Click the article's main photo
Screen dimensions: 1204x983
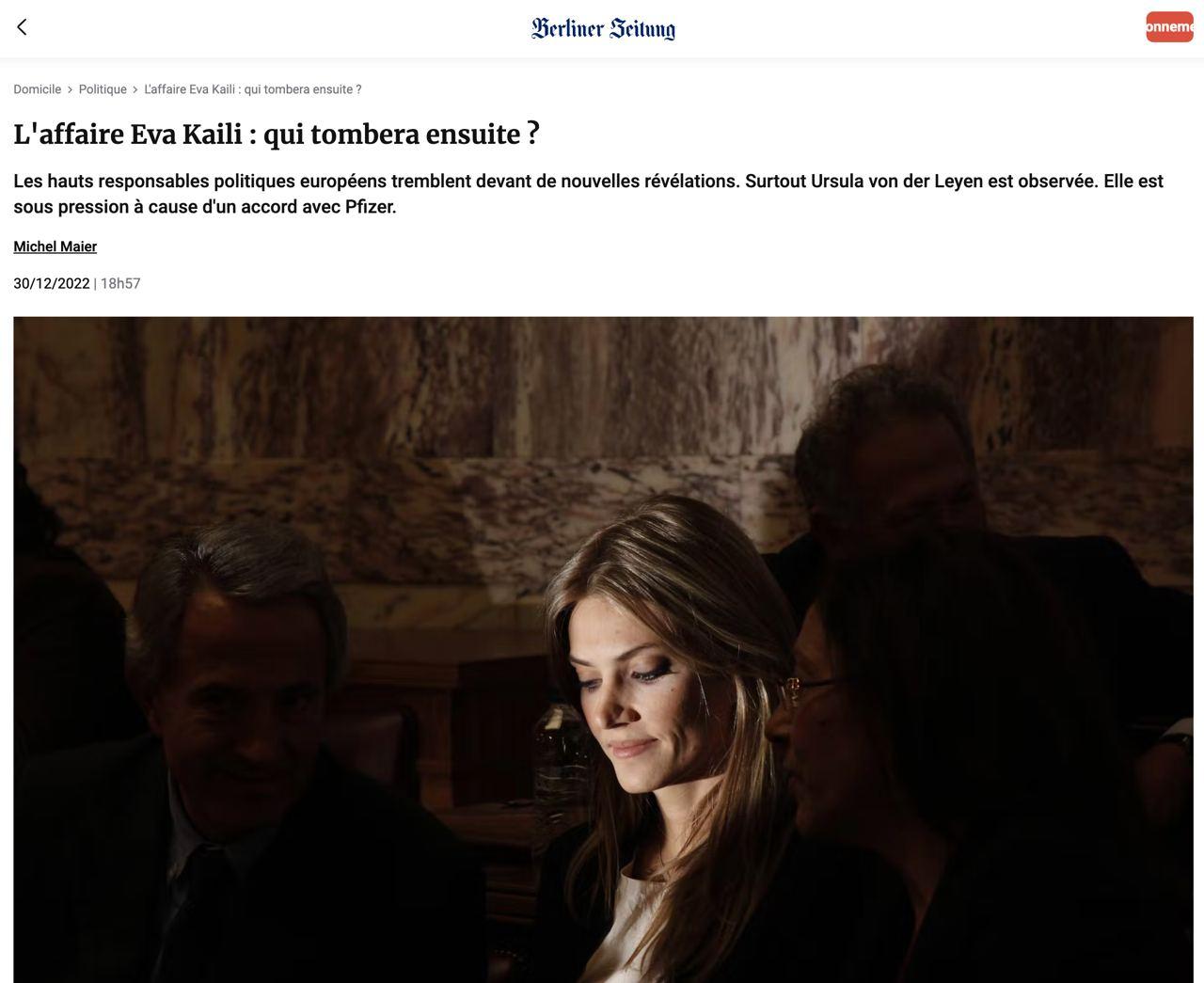pyautogui.click(x=603, y=650)
